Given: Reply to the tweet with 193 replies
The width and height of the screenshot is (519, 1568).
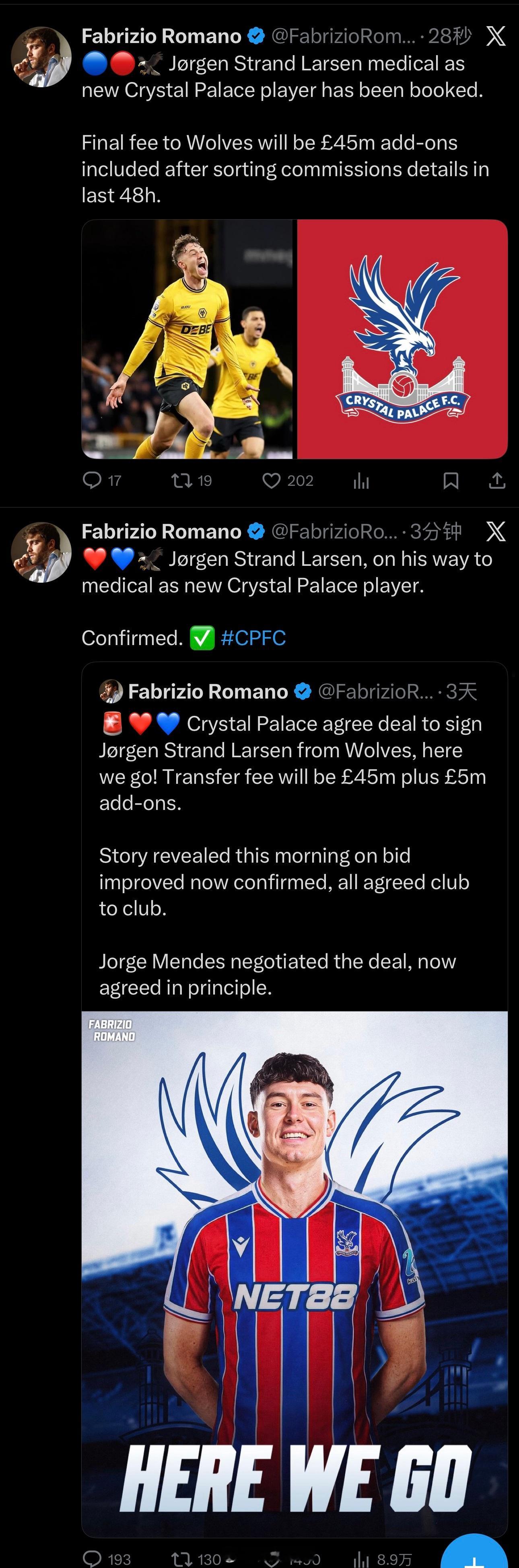Looking at the screenshot, I should coord(92,1559).
